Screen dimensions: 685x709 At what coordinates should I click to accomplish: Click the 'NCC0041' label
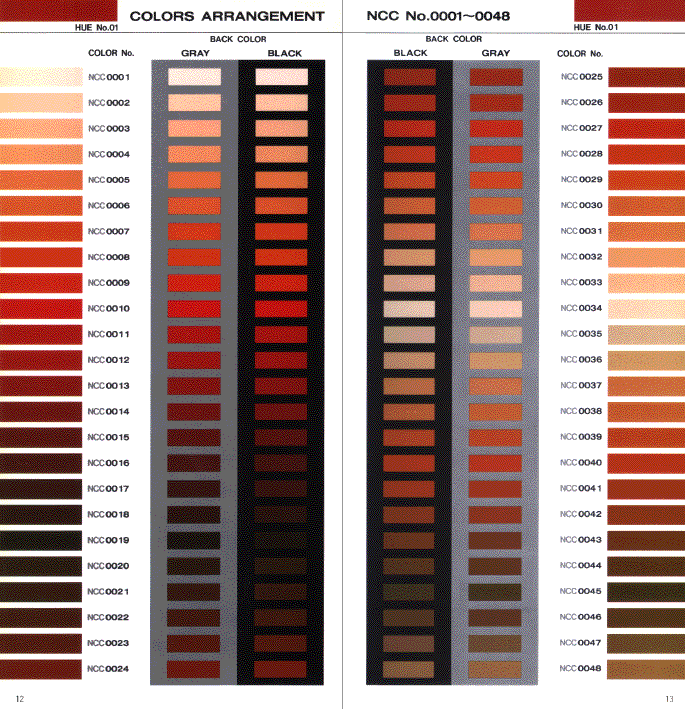click(581, 489)
